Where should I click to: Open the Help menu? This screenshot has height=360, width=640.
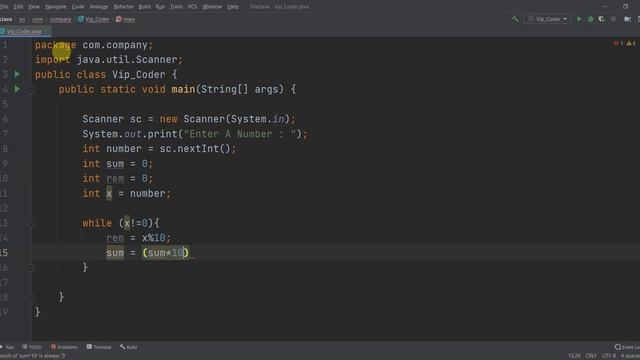233,7
